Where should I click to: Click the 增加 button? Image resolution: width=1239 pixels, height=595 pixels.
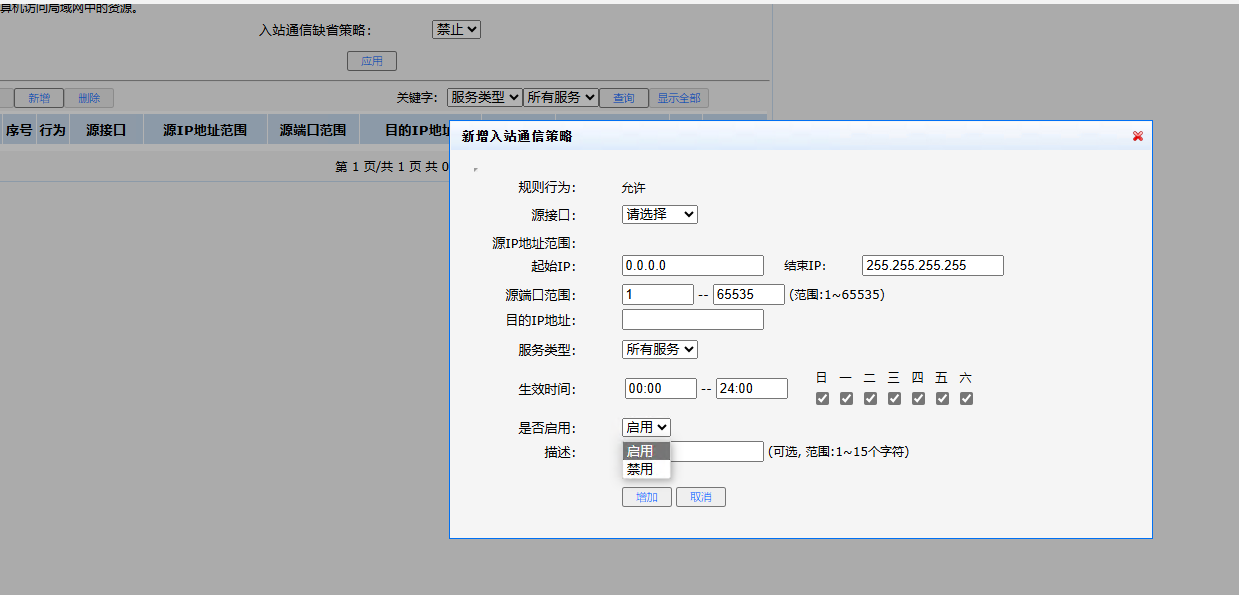[x=647, y=497]
